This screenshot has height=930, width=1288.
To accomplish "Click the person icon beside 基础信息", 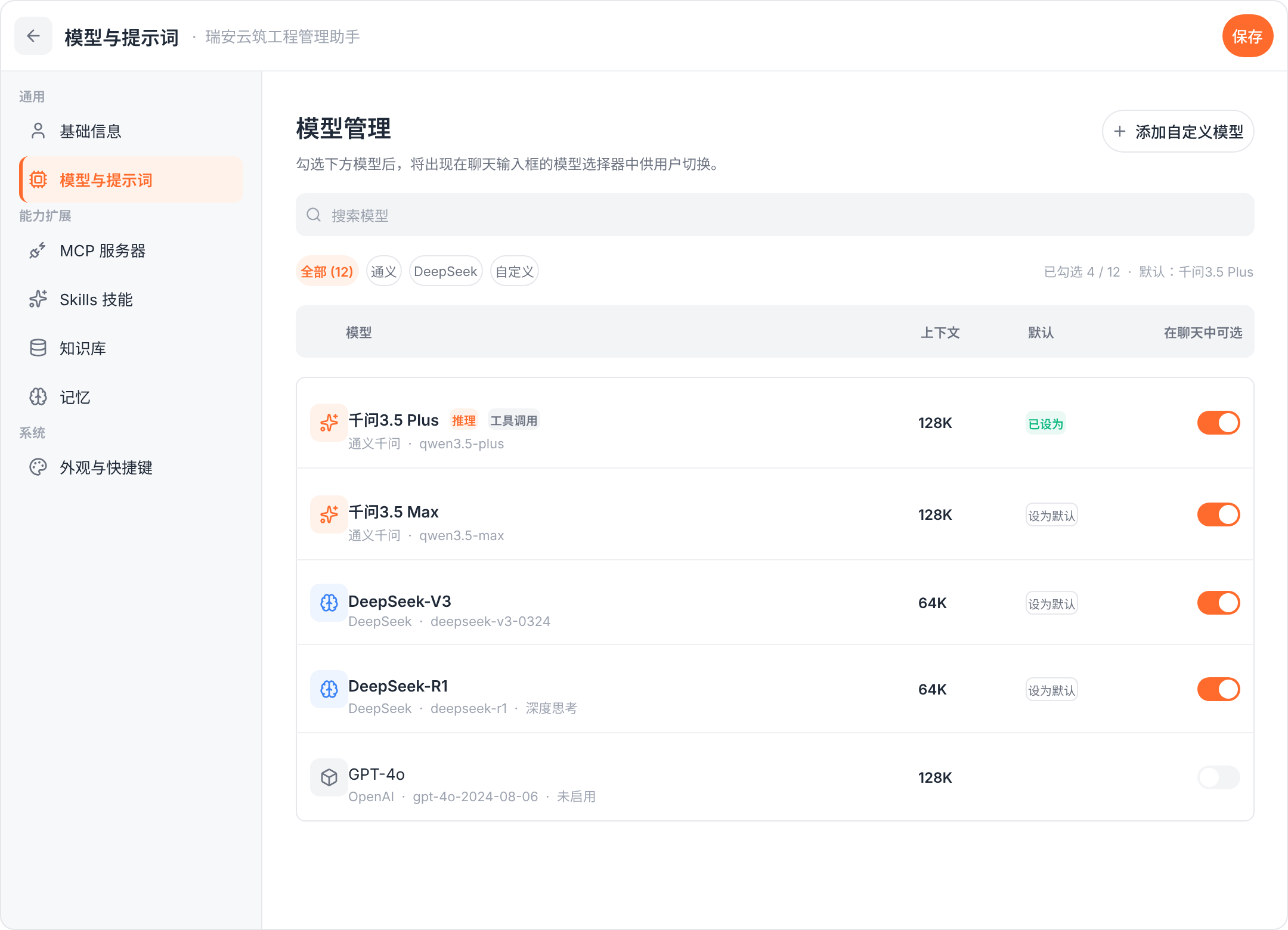I will [x=38, y=131].
